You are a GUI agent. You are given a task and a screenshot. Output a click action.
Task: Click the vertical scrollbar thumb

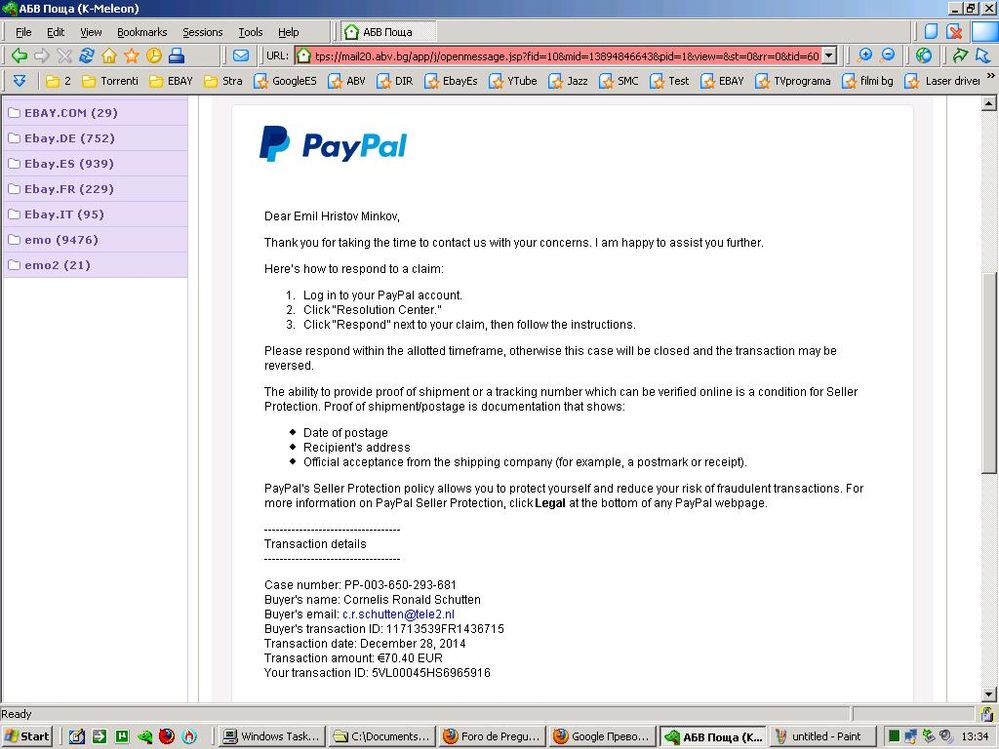click(x=989, y=373)
